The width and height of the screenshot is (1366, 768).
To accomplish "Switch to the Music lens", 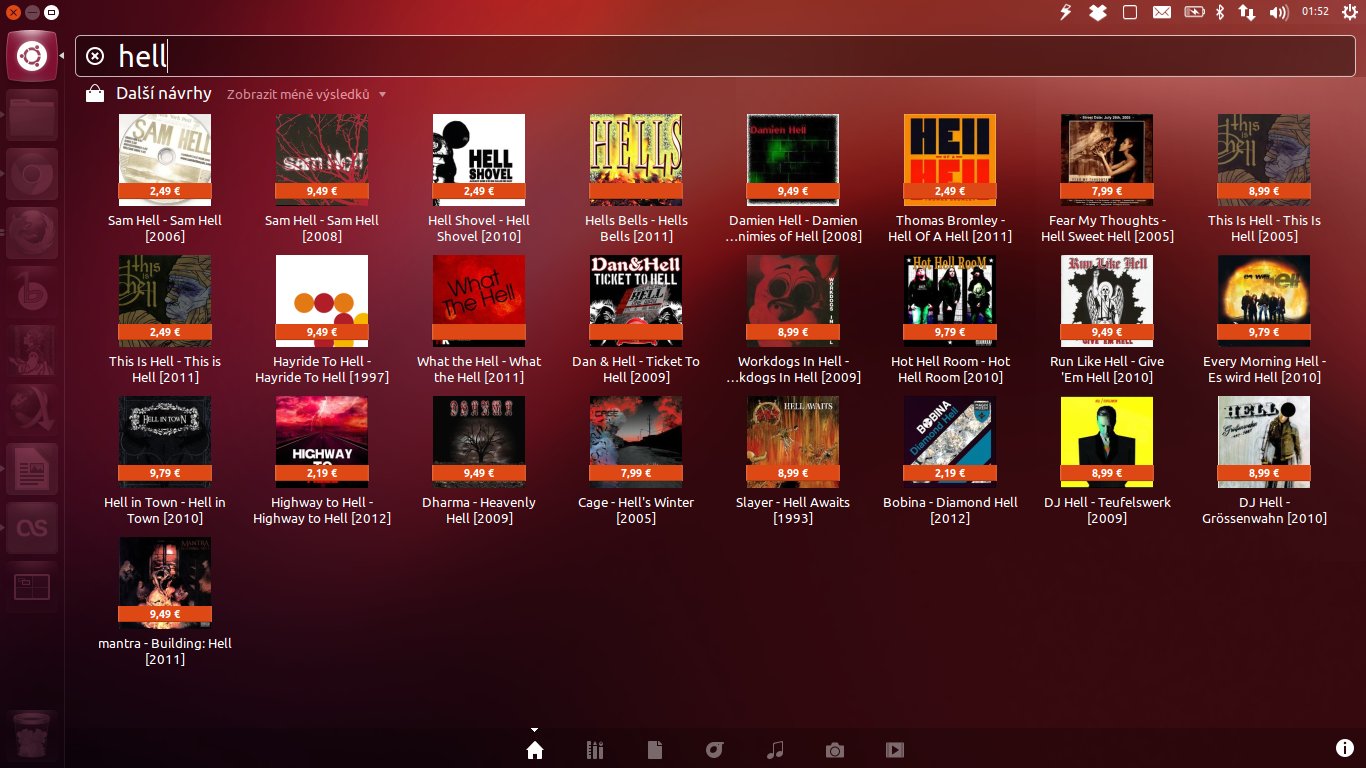I will pyautogui.click(x=775, y=750).
